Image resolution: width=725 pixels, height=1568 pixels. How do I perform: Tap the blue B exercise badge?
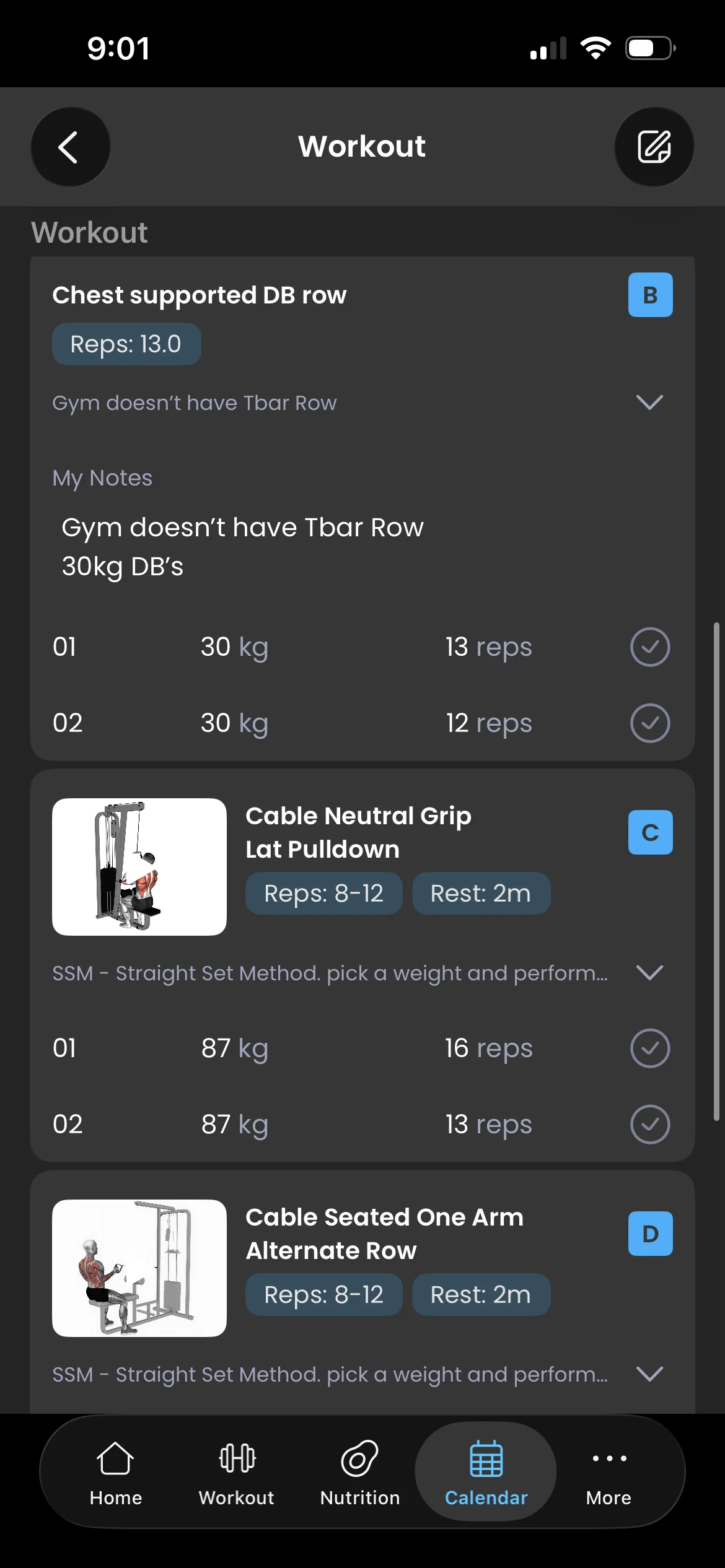pyautogui.click(x=650, y=295)
